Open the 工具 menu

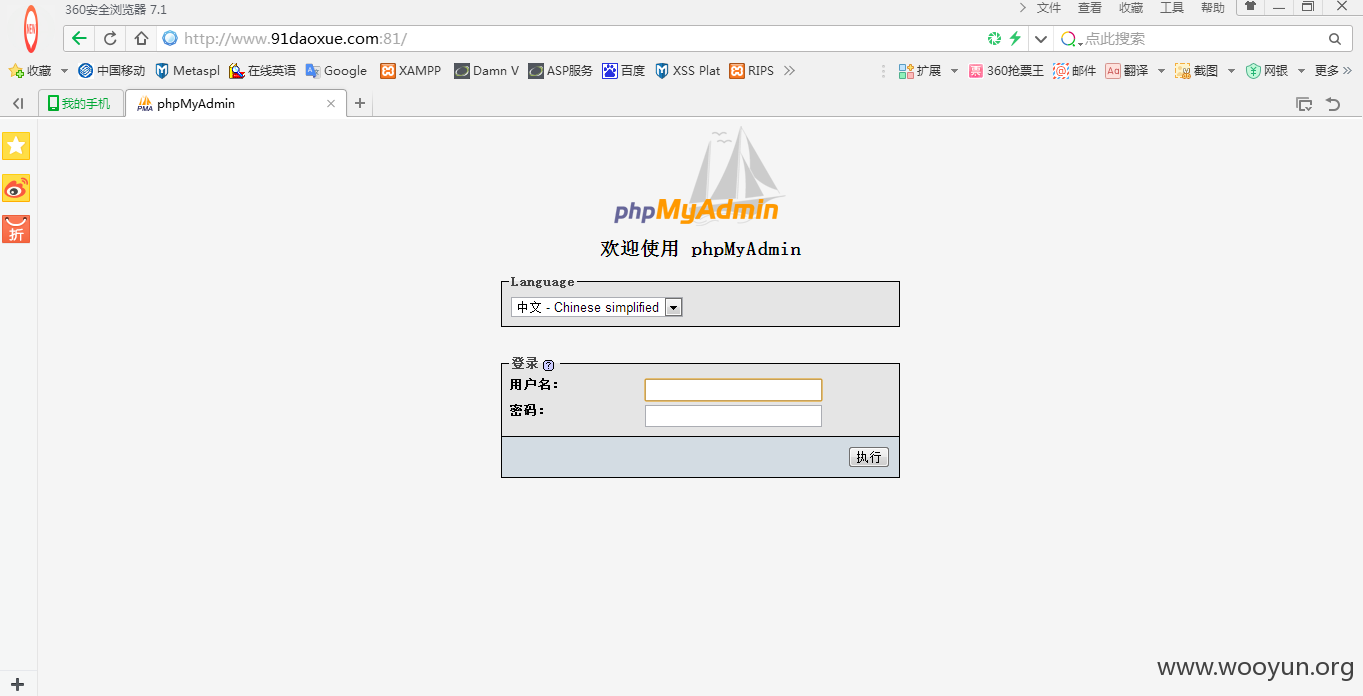[1172, 8]
